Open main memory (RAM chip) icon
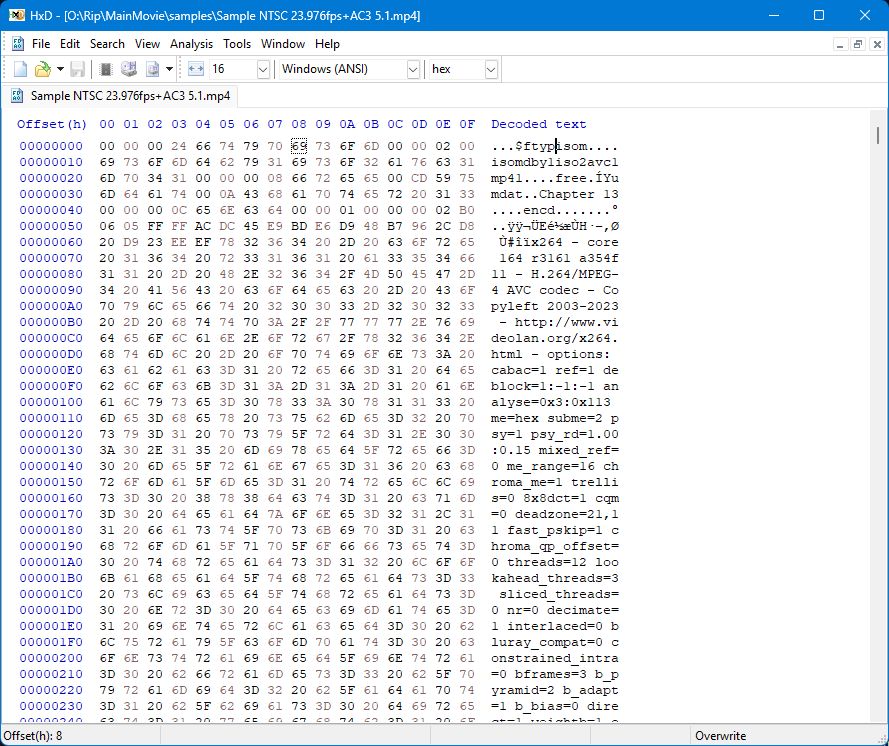The image size is (889, 746). [x=105, y=69]
